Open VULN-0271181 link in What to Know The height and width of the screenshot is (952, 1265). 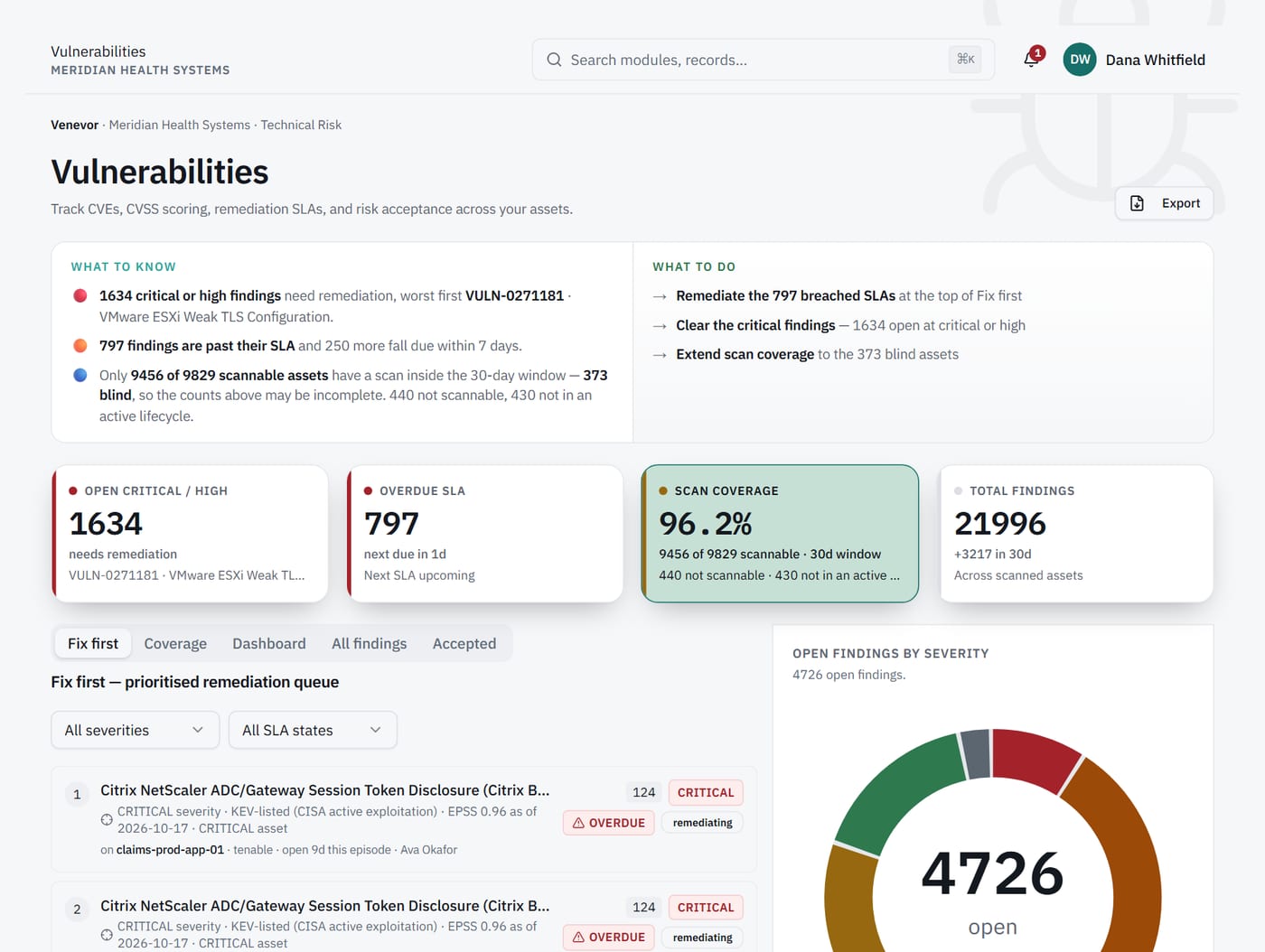pyautogui.click(x=514, y=295)
